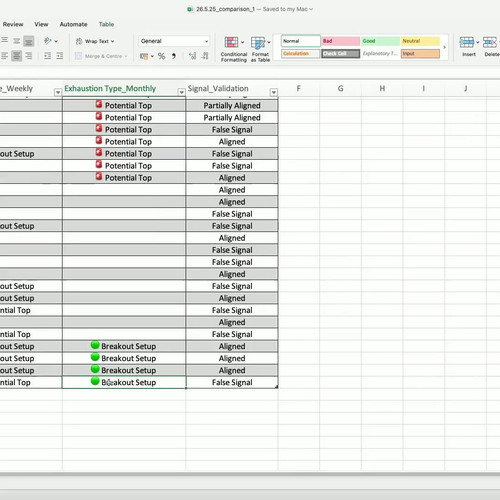The width and height of the screenshot is (500, 500).
Task: Open Exhaustion Type_Monthly filter dropdown
Action: click(x=181, y=92)
